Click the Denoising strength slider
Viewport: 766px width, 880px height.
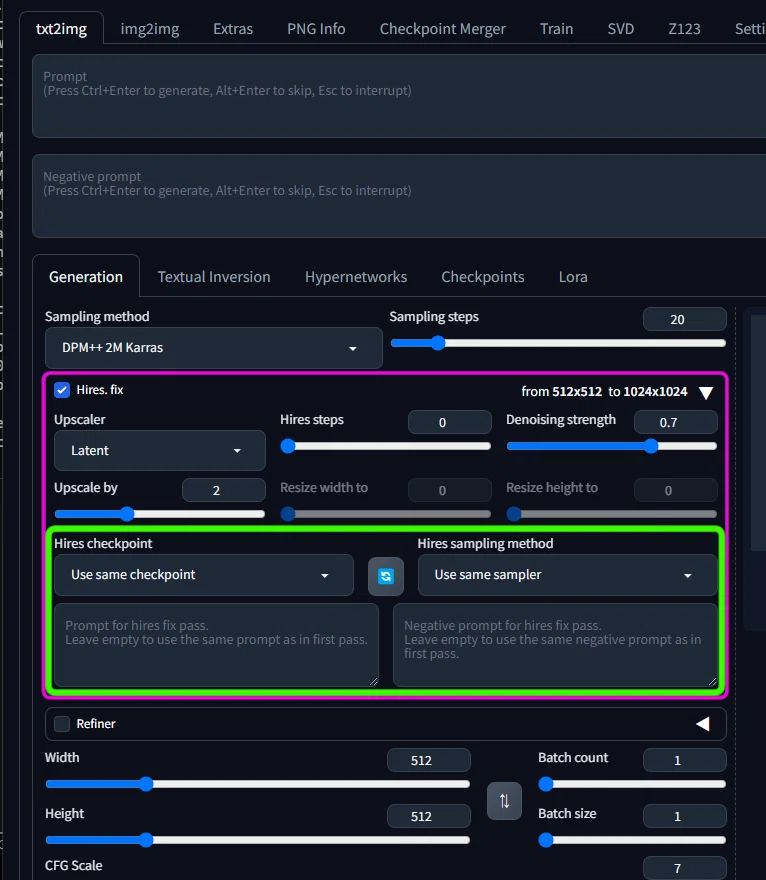pyautogui.click(x=612, y=446)
